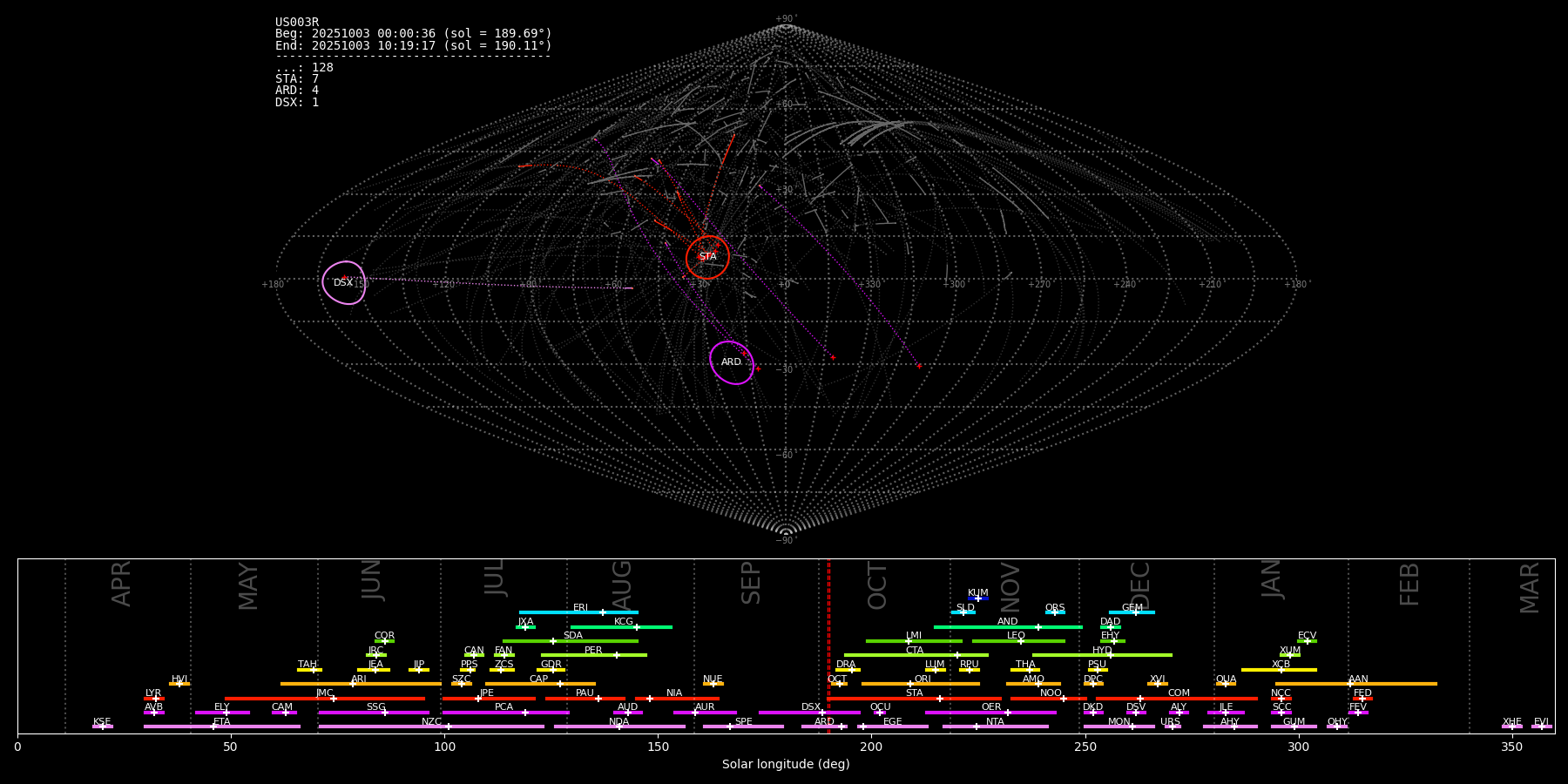
Task: Click the NOO shower label
Action: click(x=1051, y=693)
